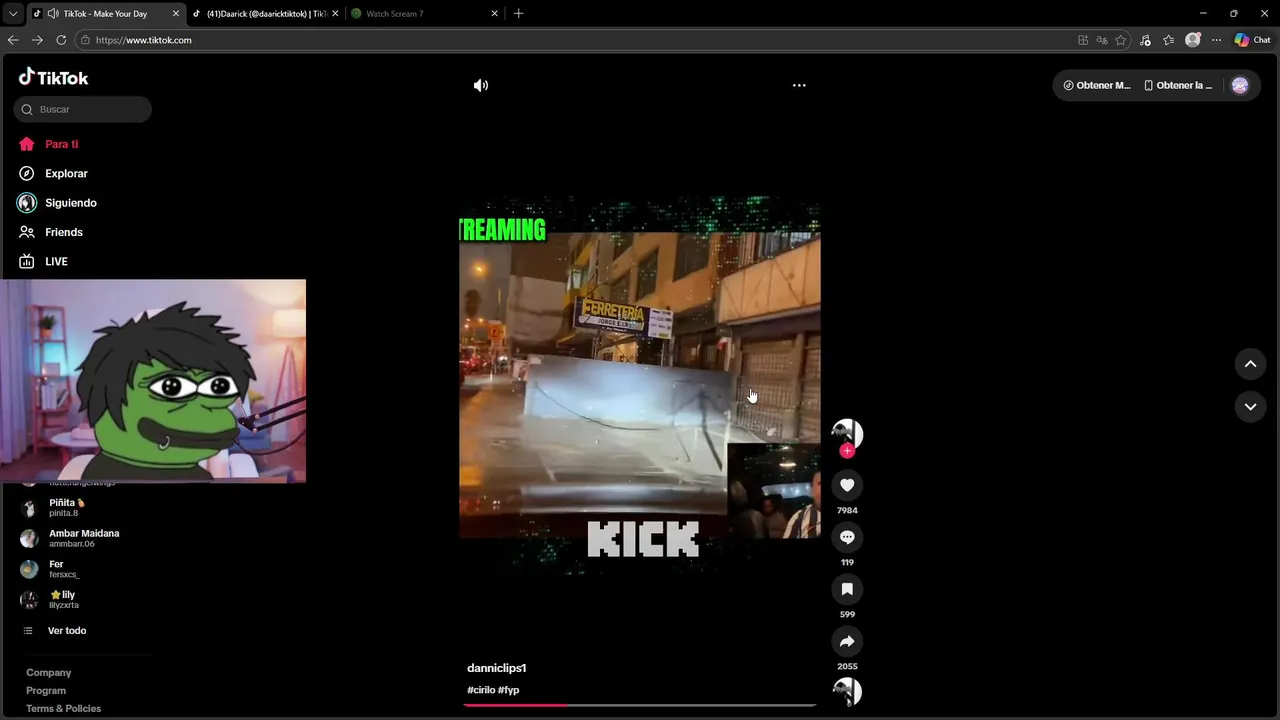The image size is (1280, 720).
Task: Like the video with heart icon
Action: tap(847, 485)
